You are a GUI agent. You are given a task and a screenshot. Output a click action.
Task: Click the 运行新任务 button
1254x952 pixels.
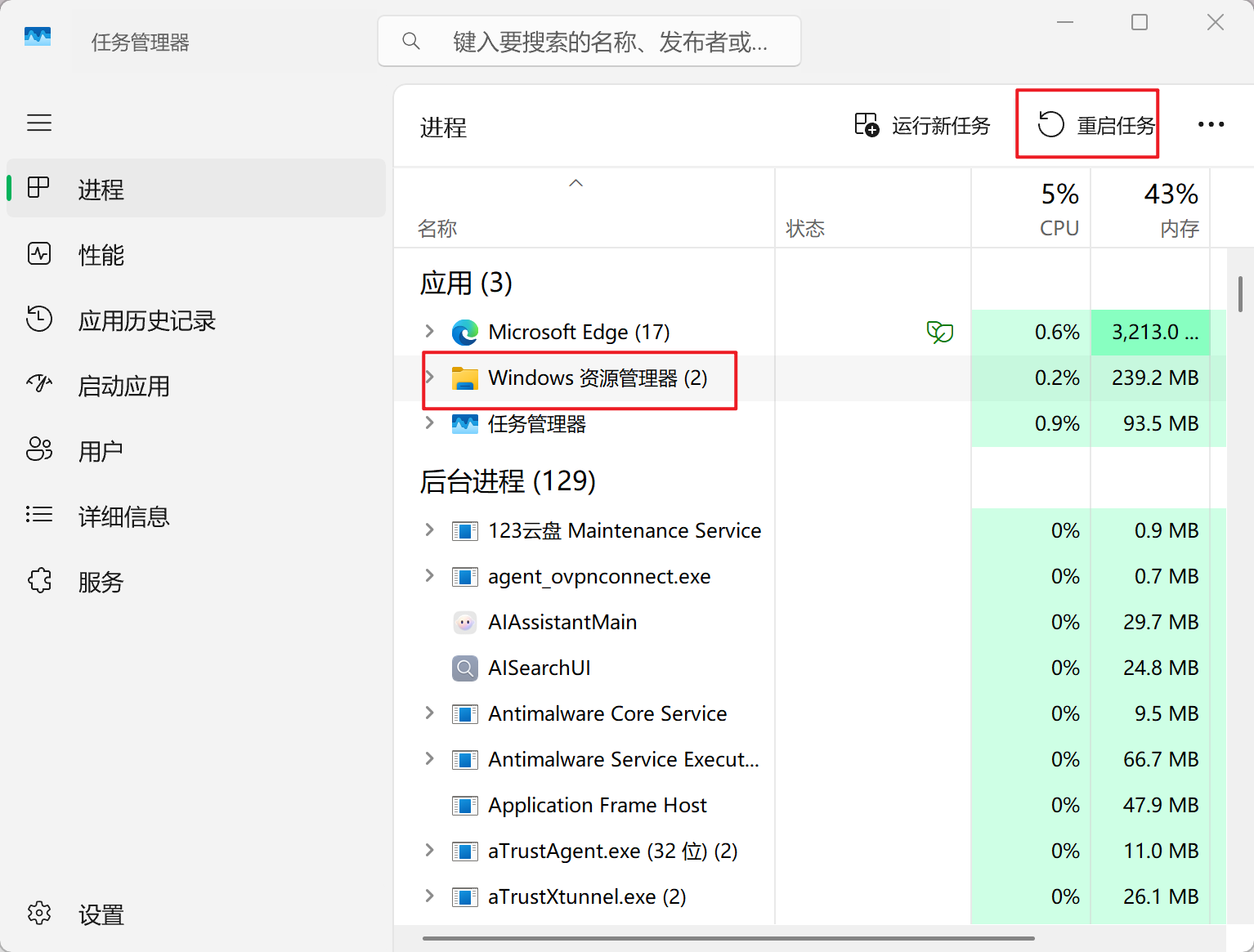pyautogui.click(x=922, y=125)
